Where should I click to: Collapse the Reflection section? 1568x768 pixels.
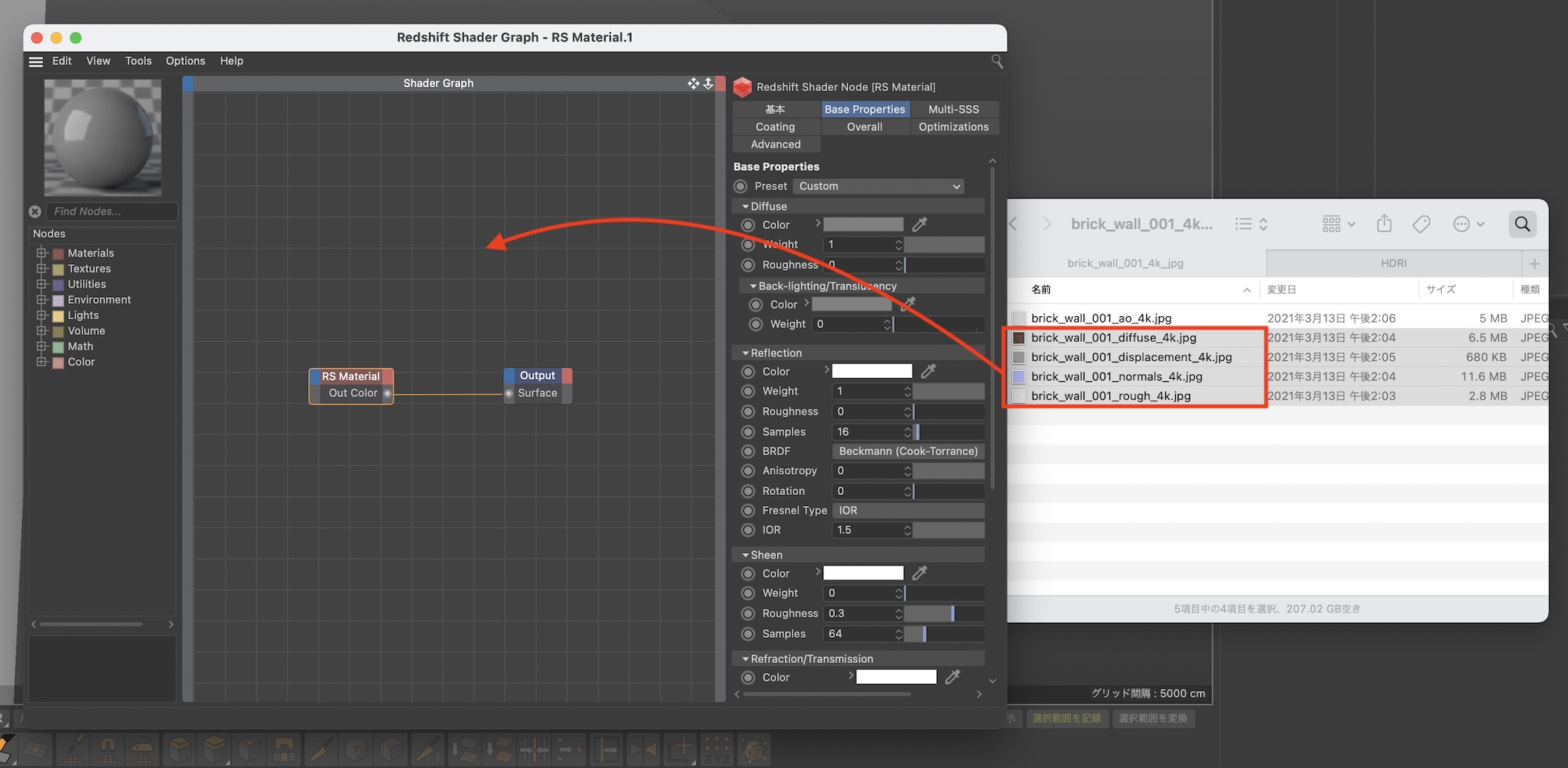(745, 353)
